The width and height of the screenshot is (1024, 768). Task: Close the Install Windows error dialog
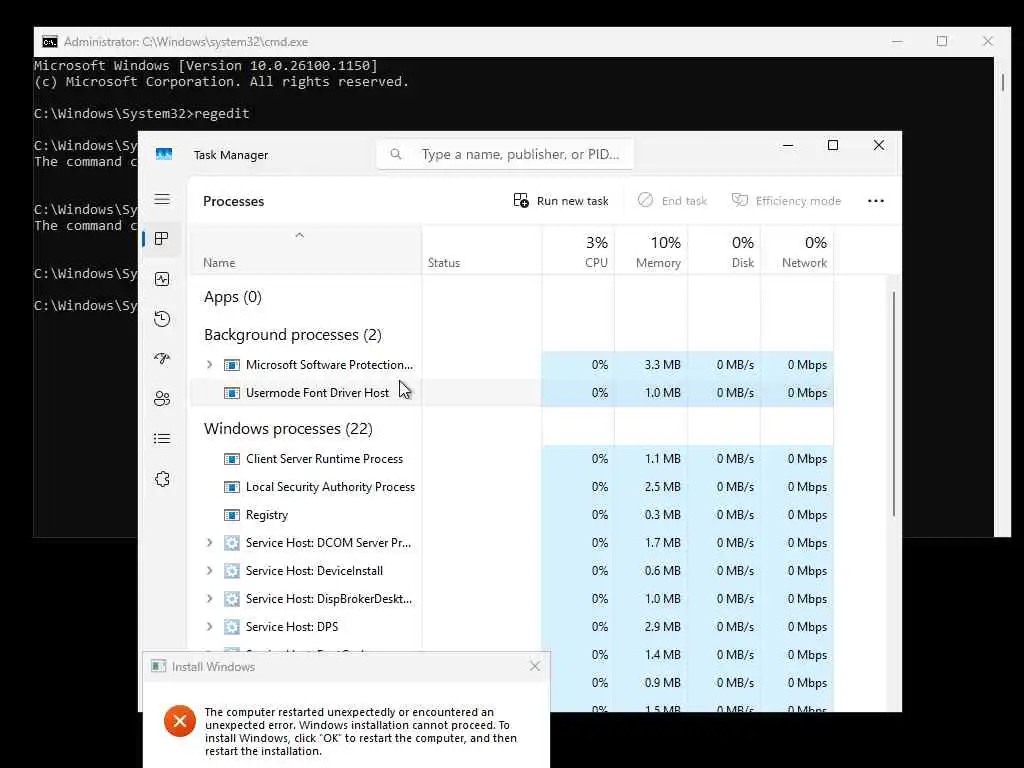[535, 666]
